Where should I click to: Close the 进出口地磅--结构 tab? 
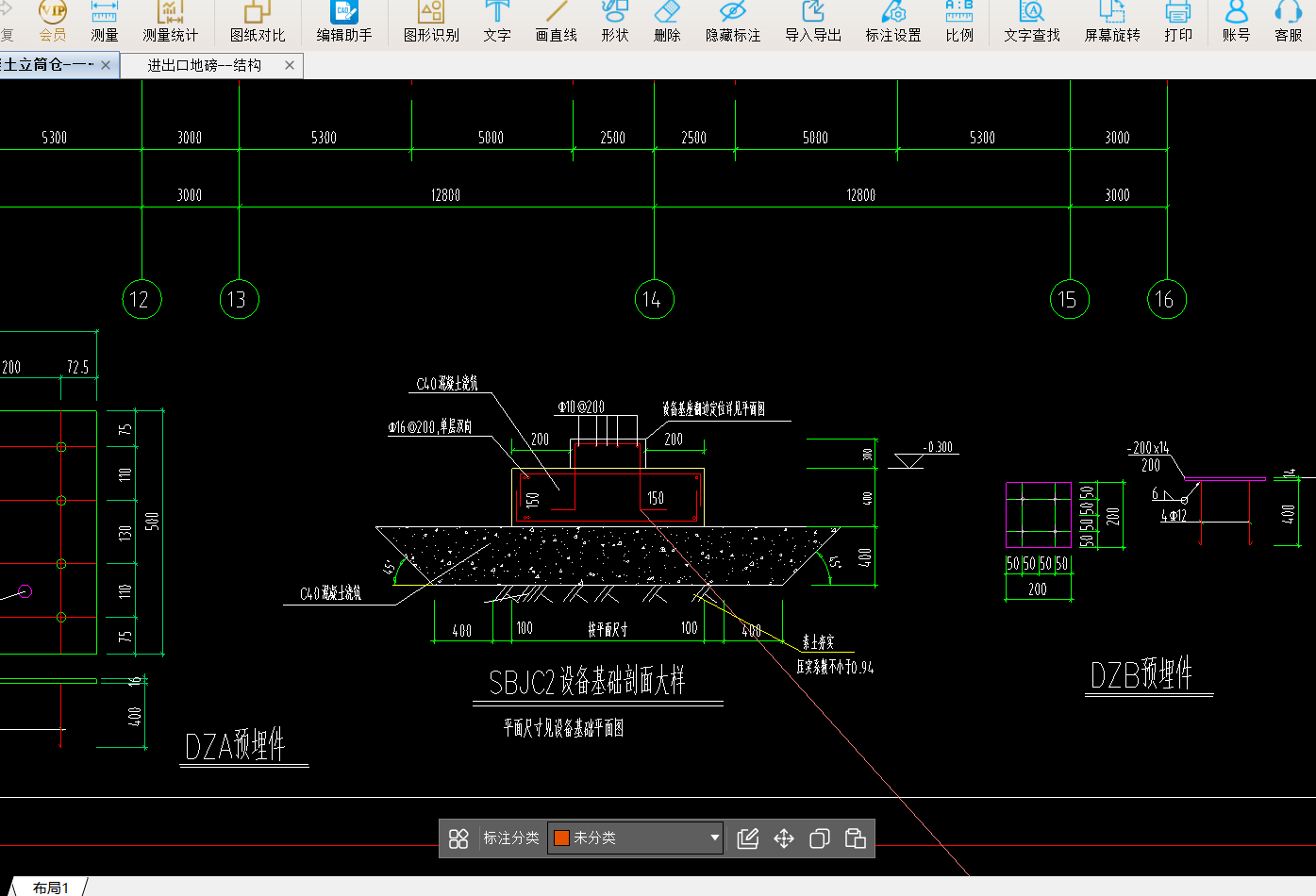point(290,65)
